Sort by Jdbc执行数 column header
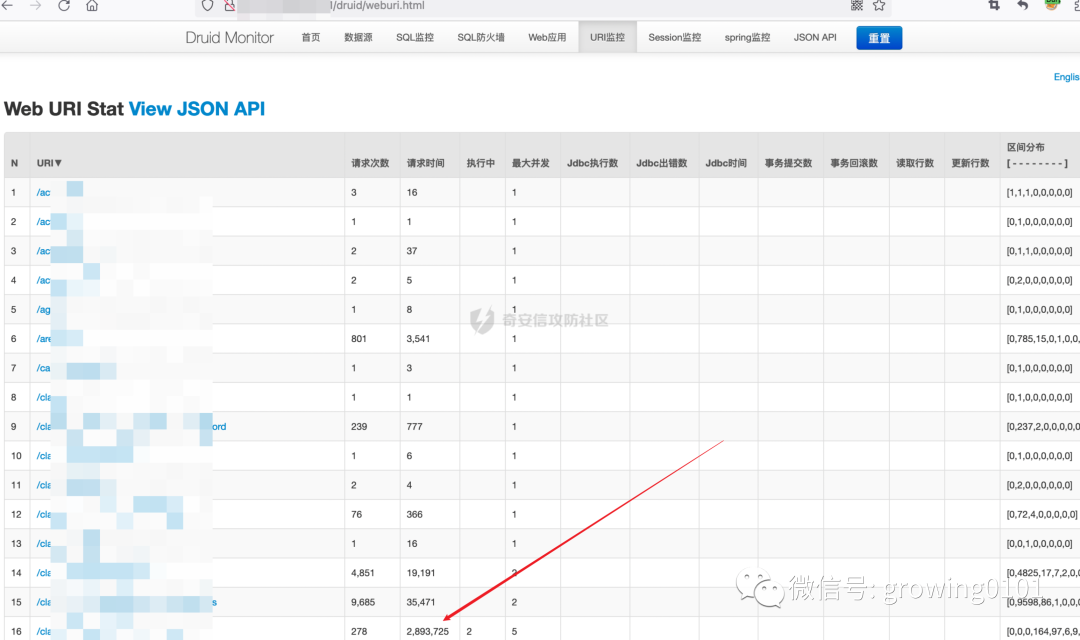This screenshot has width=1080, height=640. (592, 163)
